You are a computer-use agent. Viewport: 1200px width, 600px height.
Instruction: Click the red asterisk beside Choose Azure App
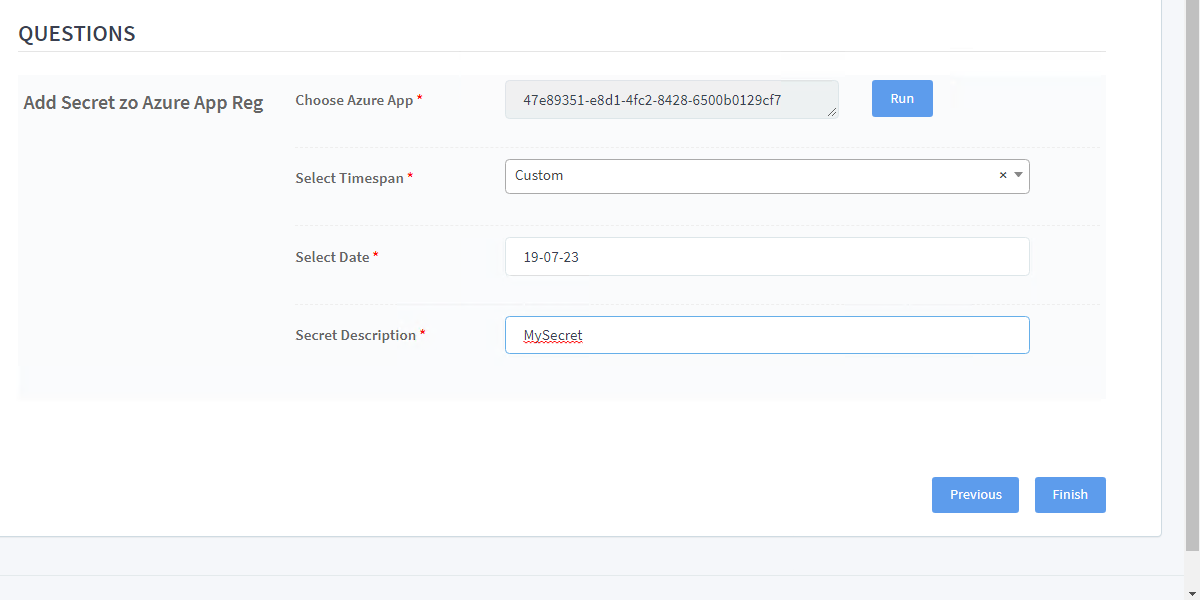click(x=420, y=99)
